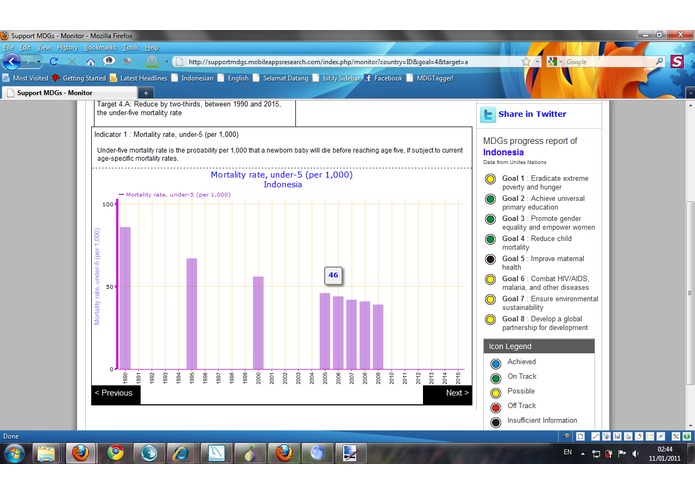Open the Indonesian bookmark
Viewport: 695px width, 494px height.
pos(192,78)
